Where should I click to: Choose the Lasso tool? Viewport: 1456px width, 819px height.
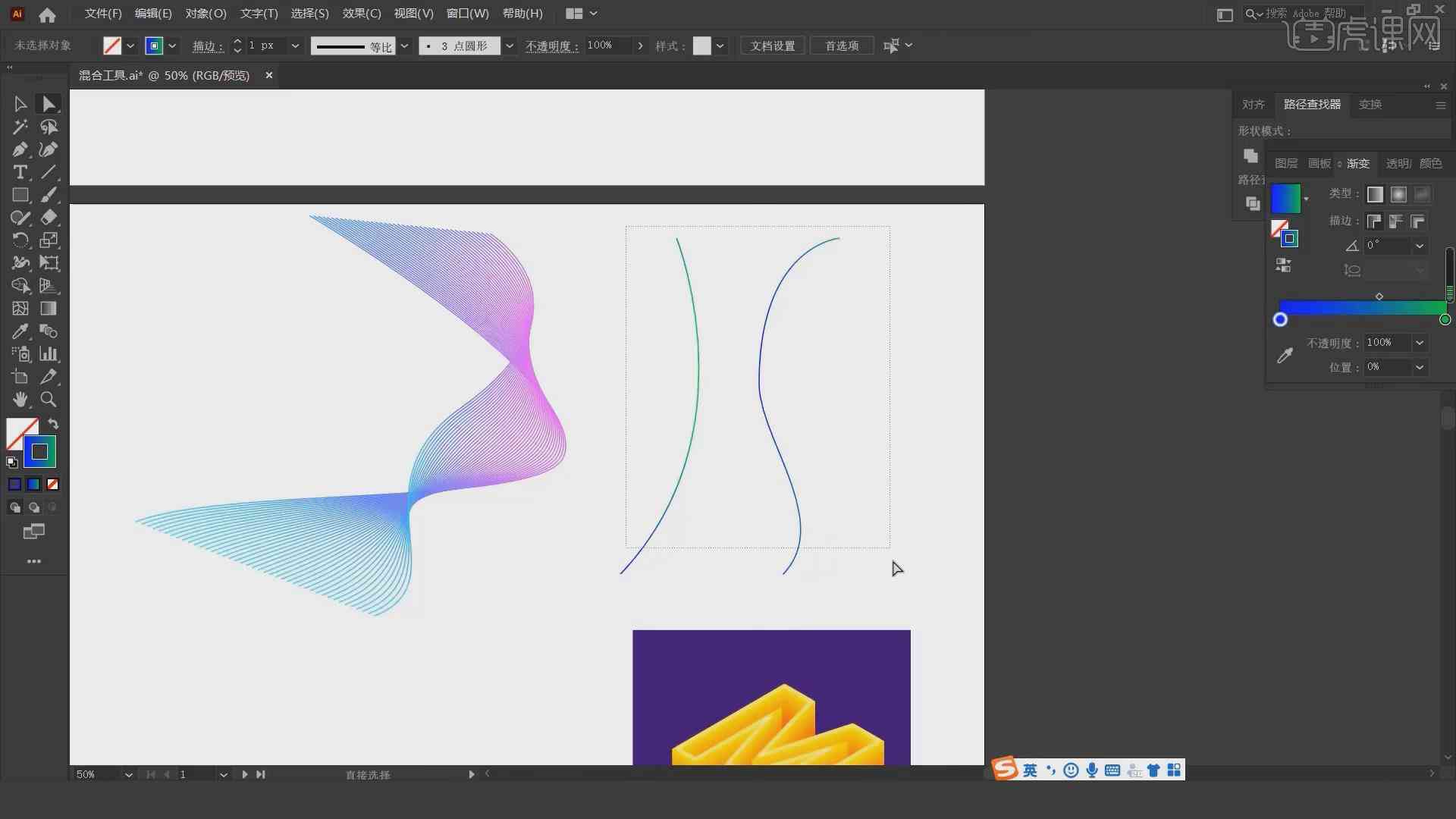(49, 127)
